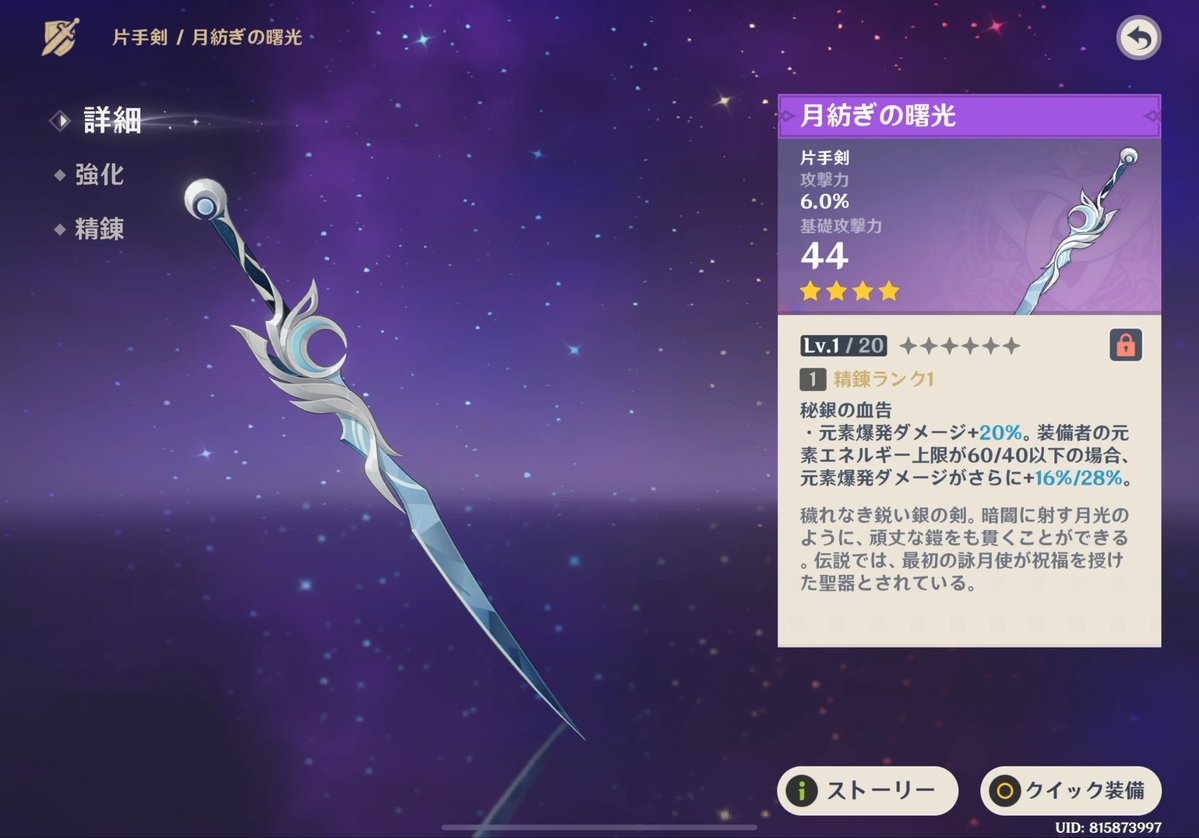Click the ascension stars row

point(960,346)
